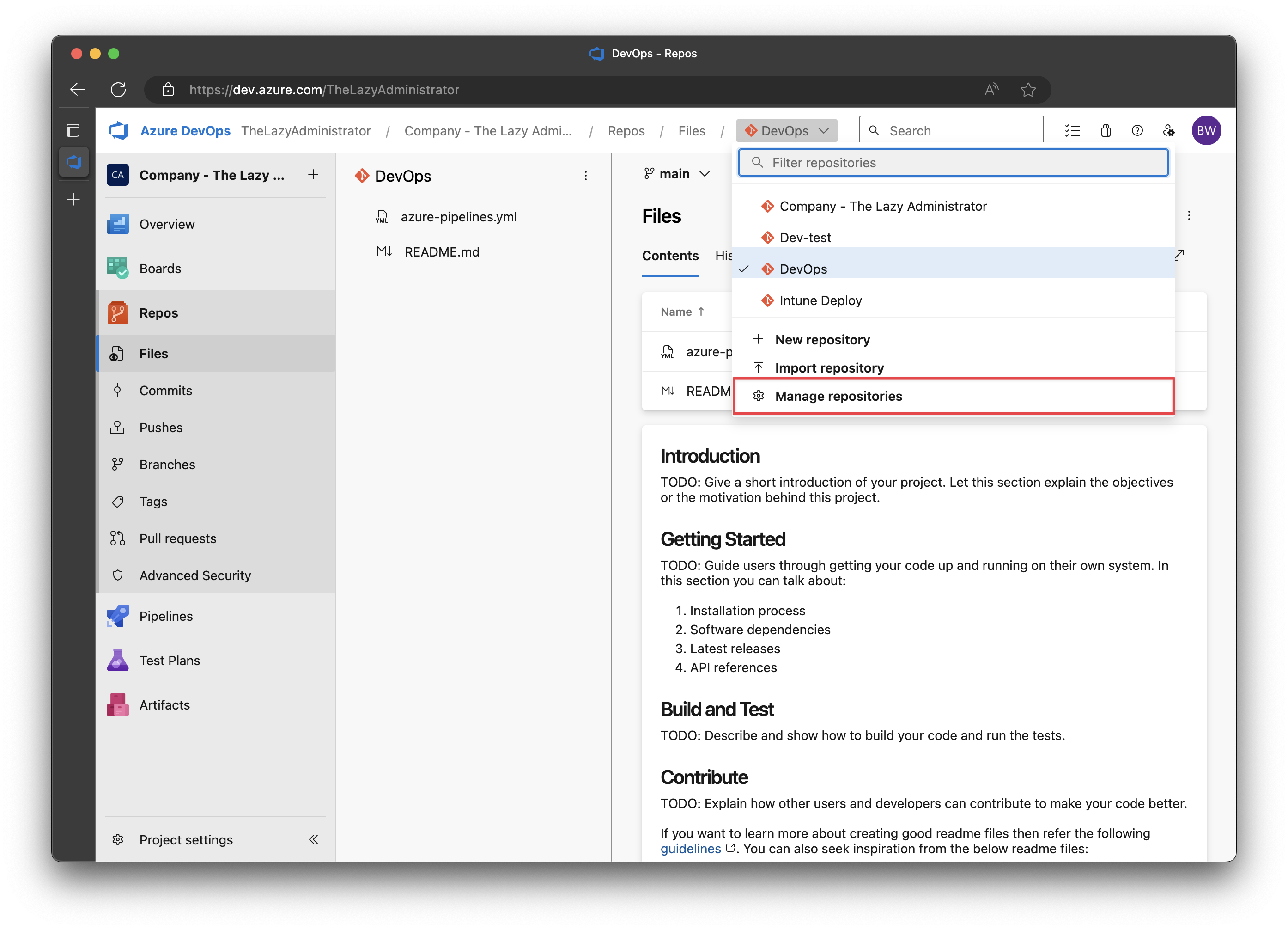The image size is (1288, 930).
Task: Add page to favorites with star icon
Action: pyautogui.click(x=1028, y=89)
